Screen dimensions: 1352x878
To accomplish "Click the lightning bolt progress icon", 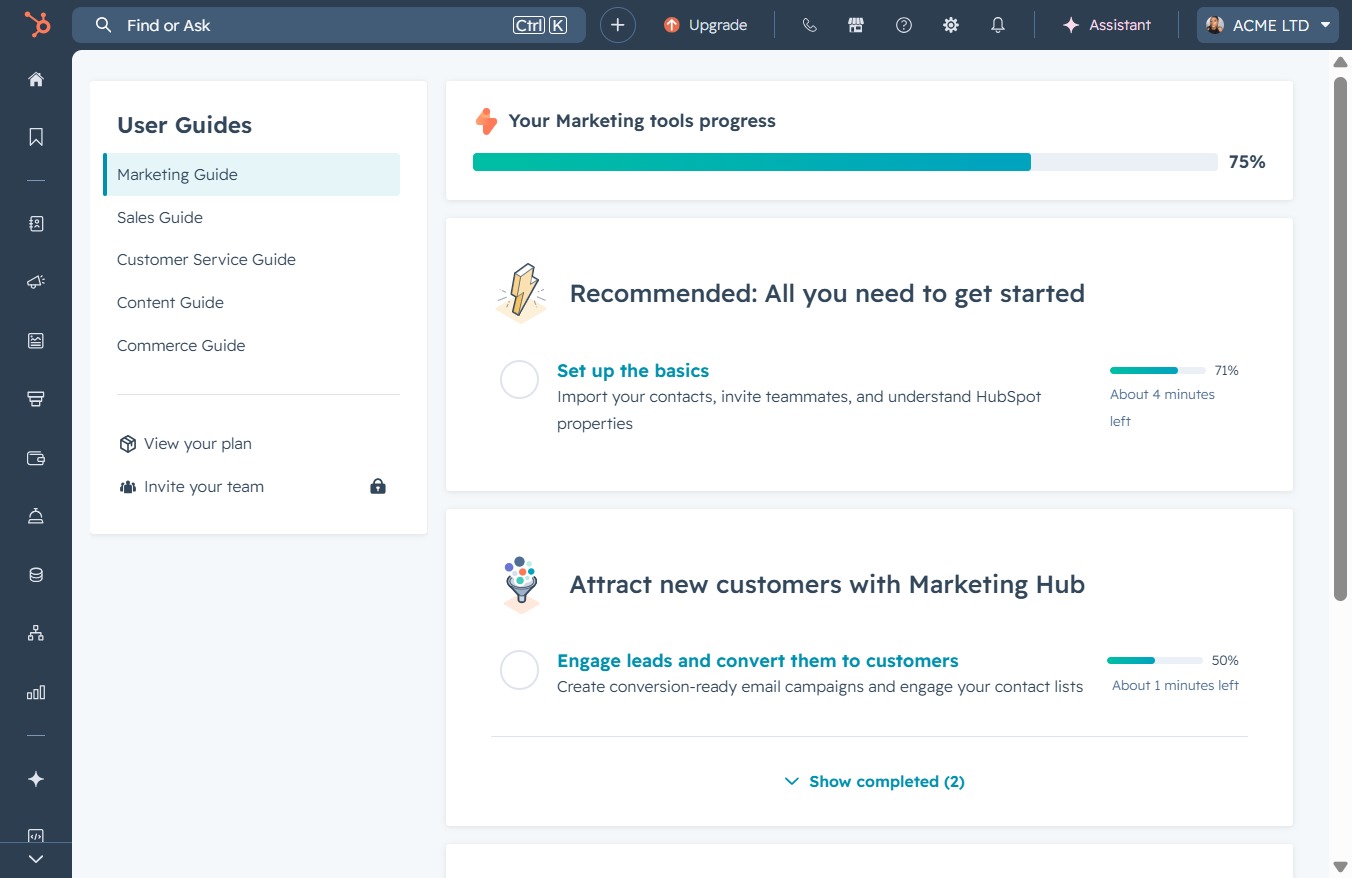I will click(x=486, y=121).
